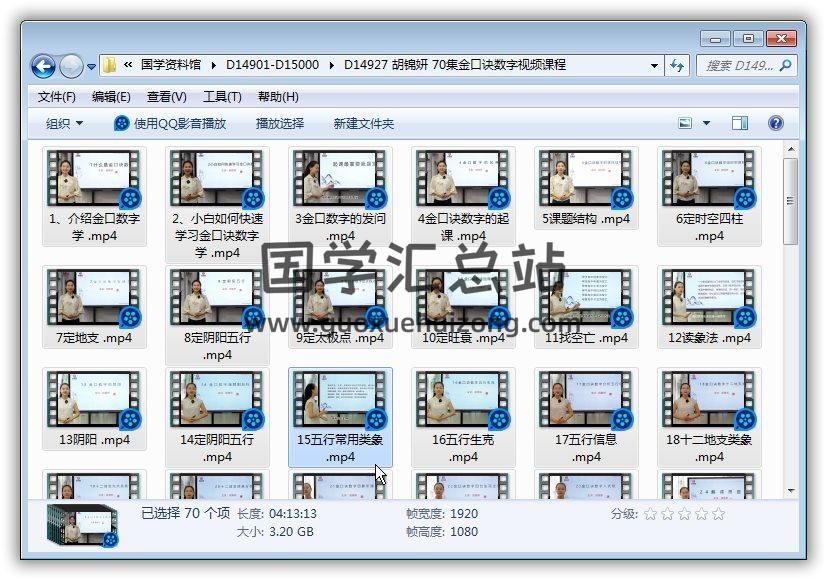Minimize the Explorer window

click(x=715, y=39)
